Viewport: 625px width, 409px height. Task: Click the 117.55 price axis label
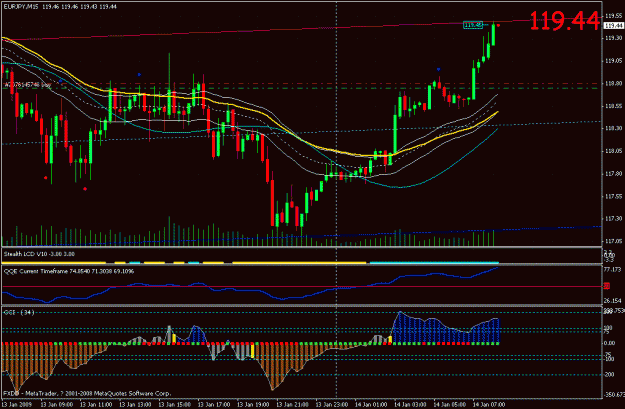pyautogui.click(x=614, y=196)
